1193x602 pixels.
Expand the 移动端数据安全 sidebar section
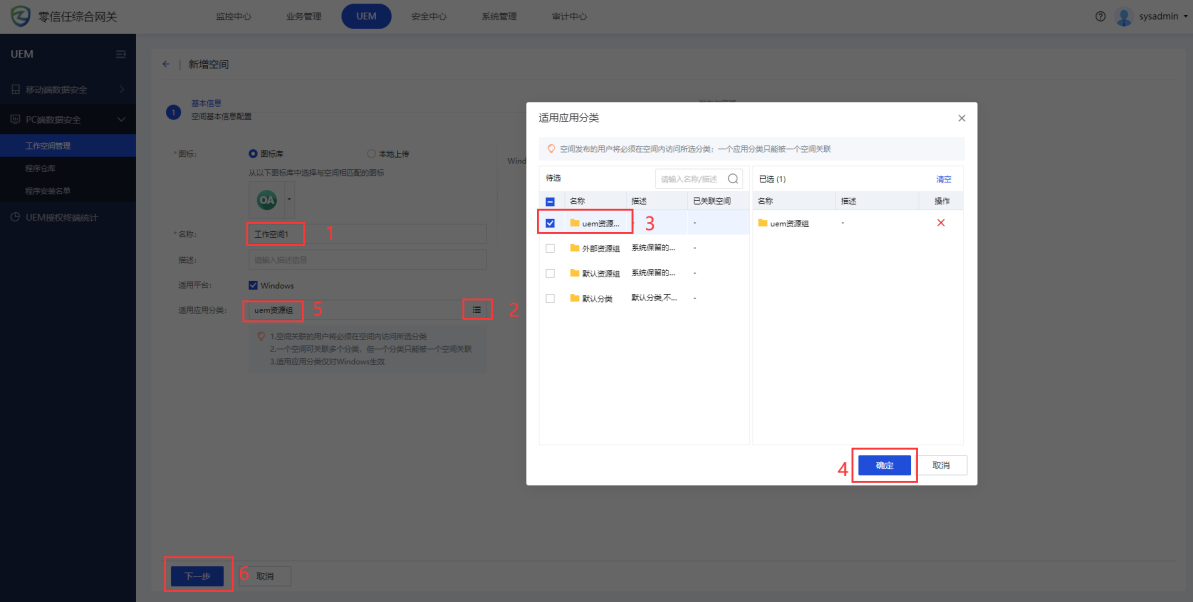[x=67, y=90]
